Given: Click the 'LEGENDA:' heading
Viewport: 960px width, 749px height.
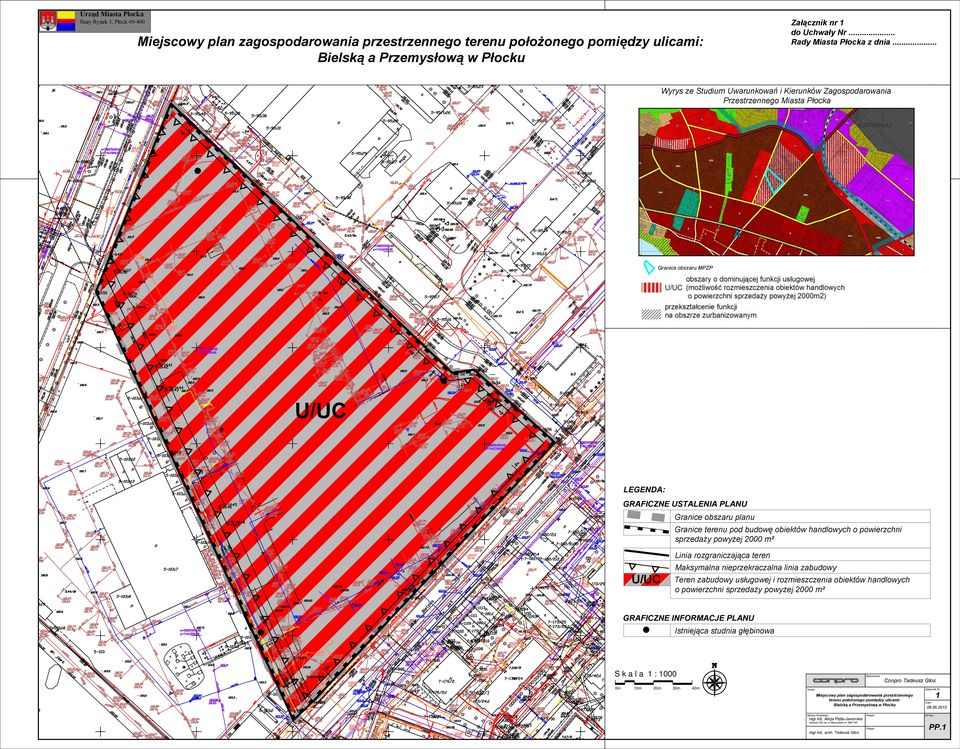Looking at the screenshot, I should point(644,490).
